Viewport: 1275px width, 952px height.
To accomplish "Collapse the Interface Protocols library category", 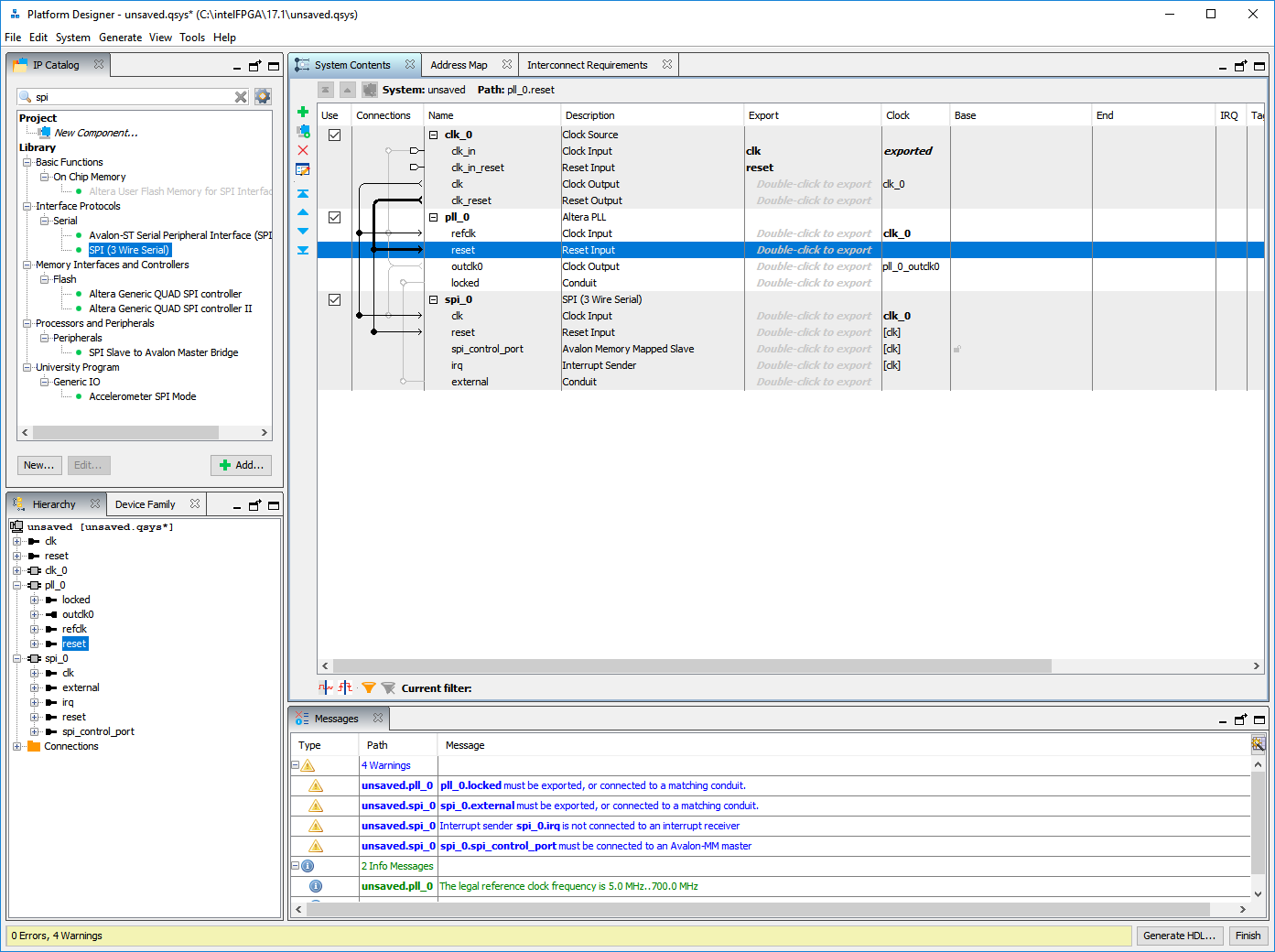I will tap(27, 206).
